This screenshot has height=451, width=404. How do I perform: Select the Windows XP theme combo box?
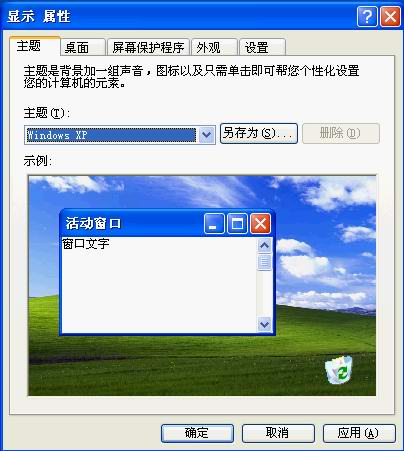[120, 135]
